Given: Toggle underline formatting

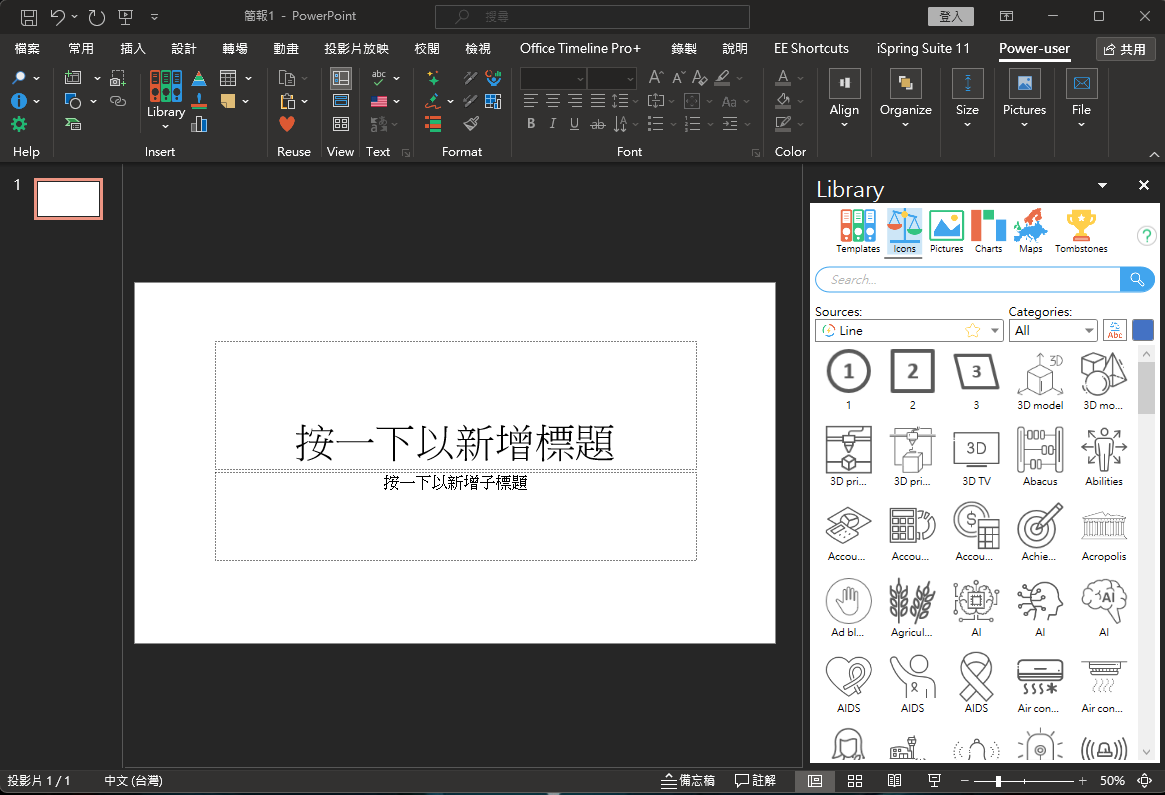Looking at the screenshot, I should click(574, 123).
